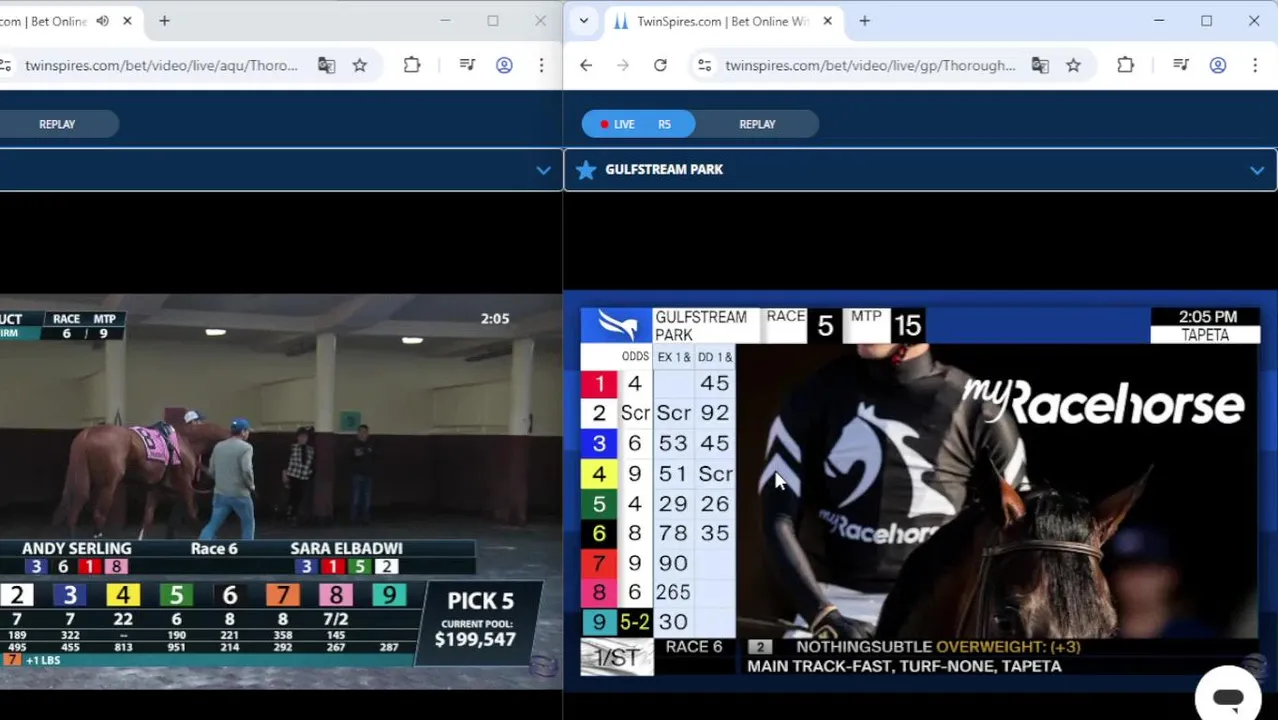This screenshot has width=1278, height=720.
Task: Open the profile avatar in left window
Action: tap(504, 65)
